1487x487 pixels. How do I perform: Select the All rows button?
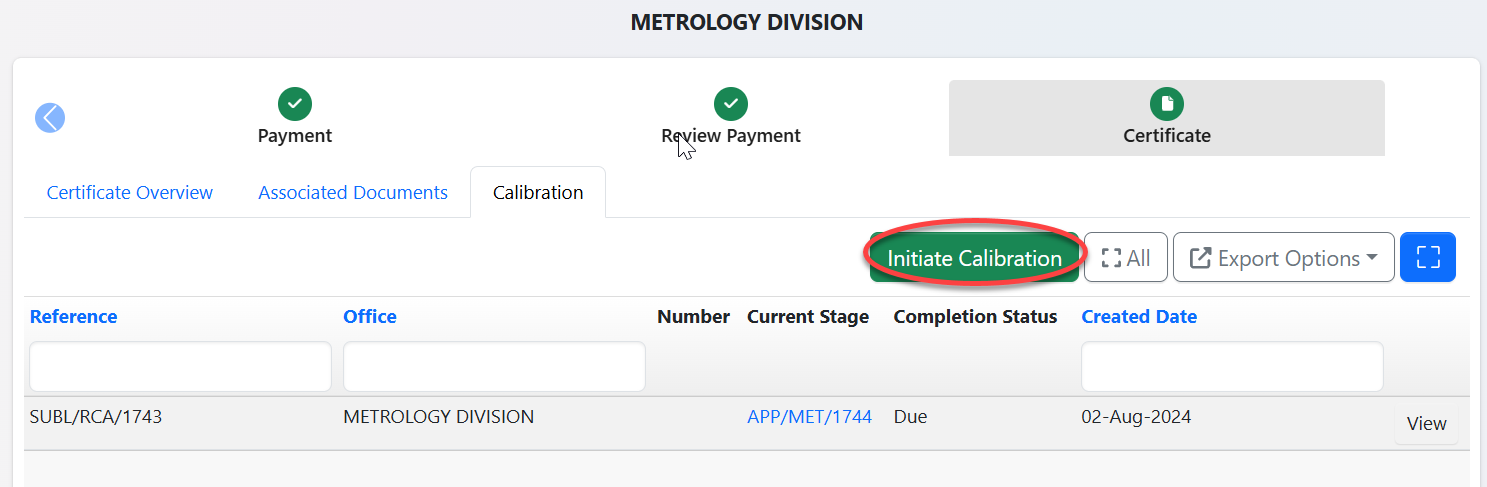(x=1126, y=258)
